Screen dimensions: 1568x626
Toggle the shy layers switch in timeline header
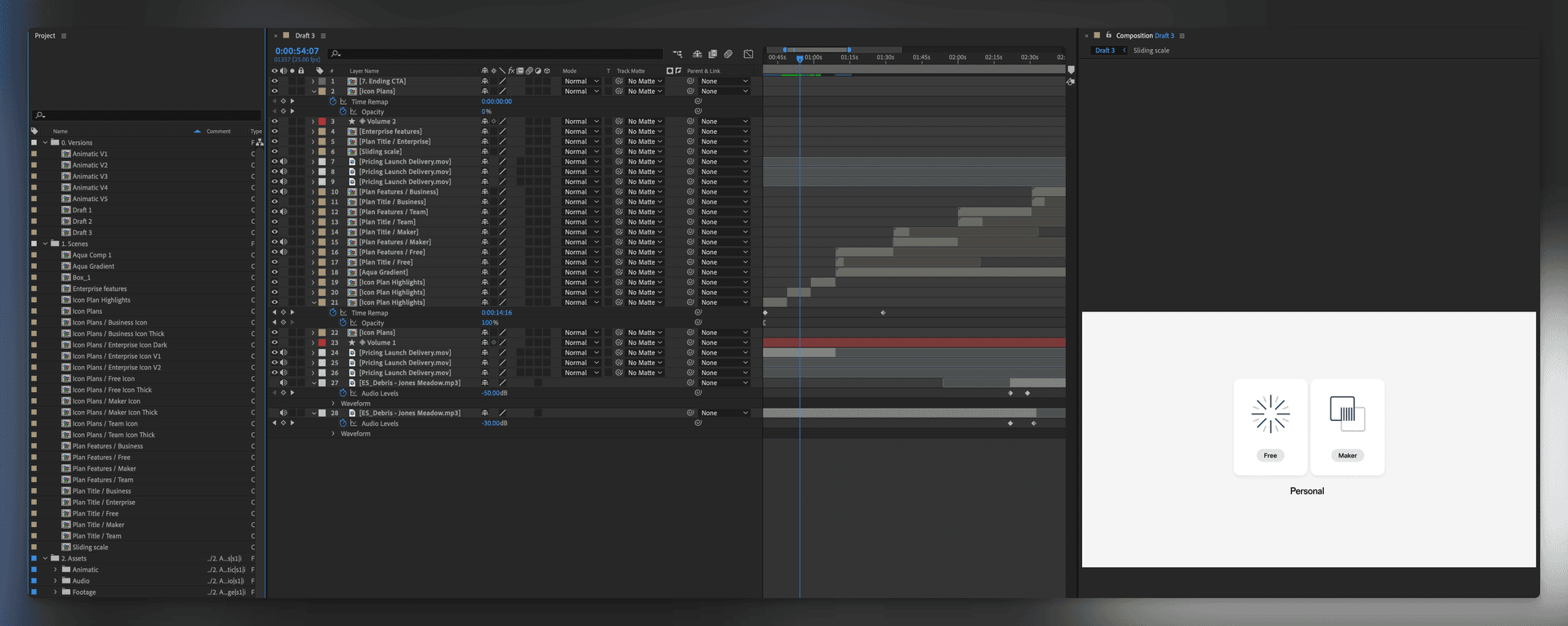tap(697, 54)
